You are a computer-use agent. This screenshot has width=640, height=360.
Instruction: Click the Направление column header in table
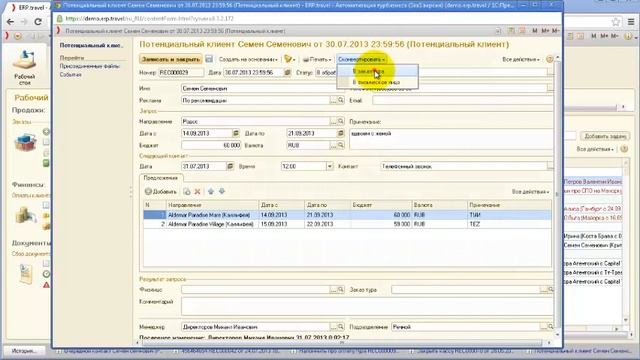coord(212,205)
